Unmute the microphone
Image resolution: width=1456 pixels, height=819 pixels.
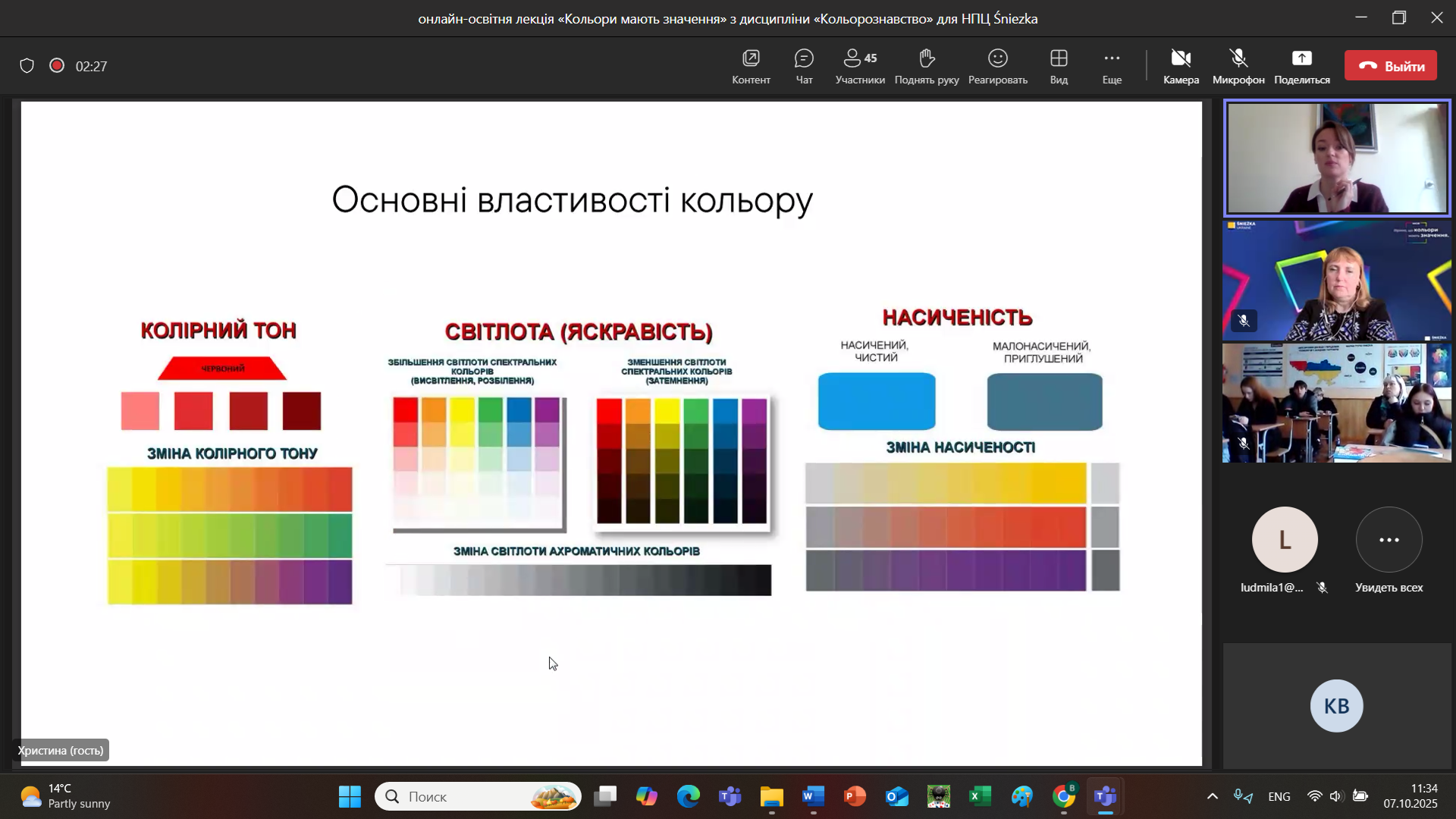[1238, 66]
